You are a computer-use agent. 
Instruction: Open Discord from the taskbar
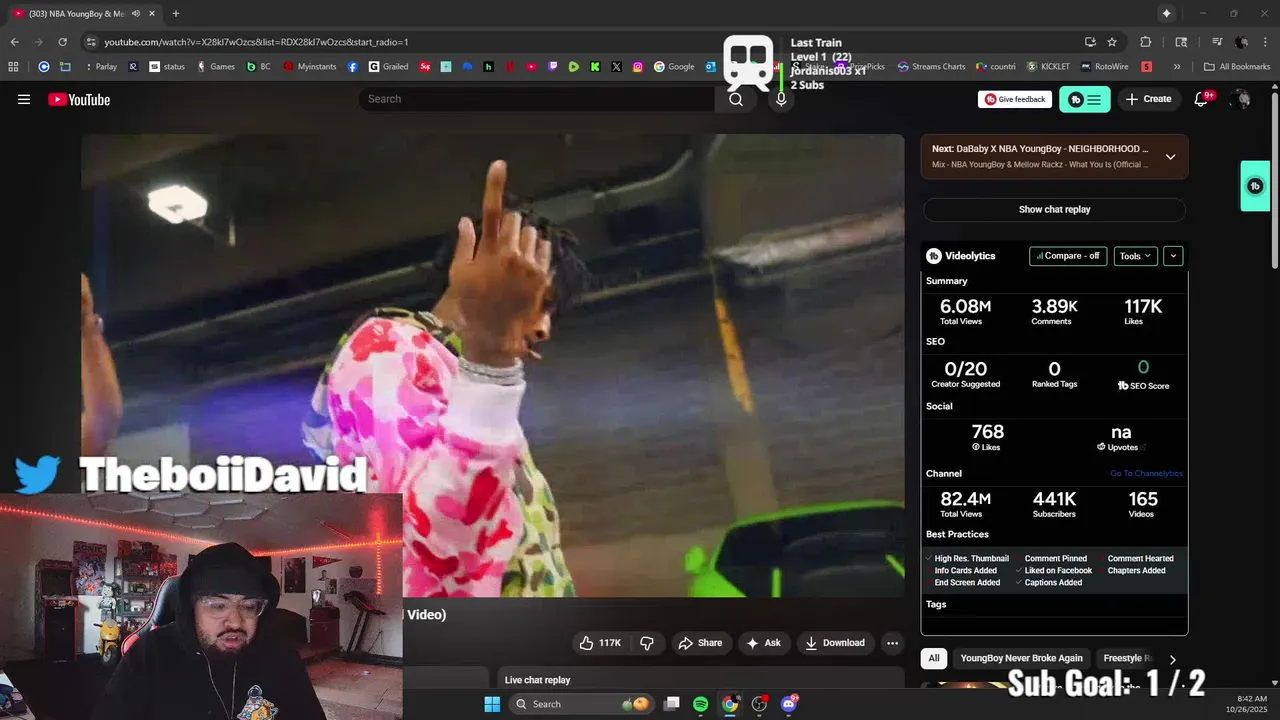pos(789,704)
